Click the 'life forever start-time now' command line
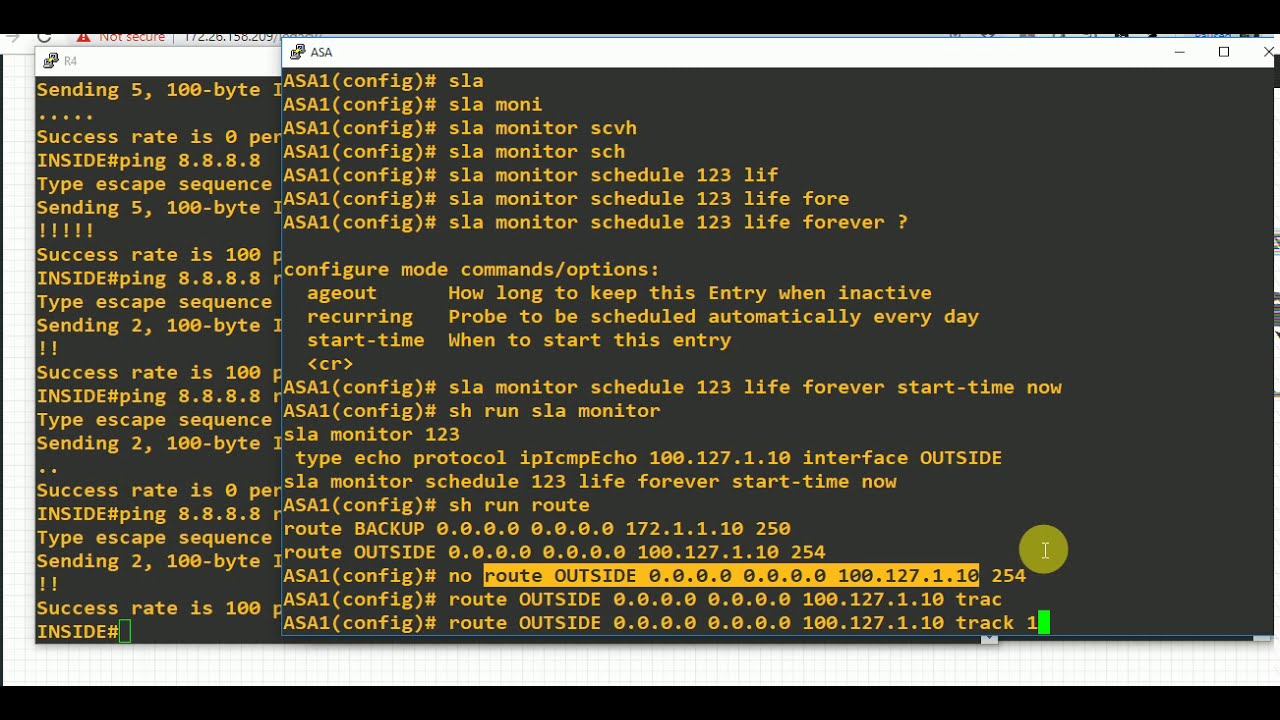Screen dimensions: 1280x720 point(673,387)
